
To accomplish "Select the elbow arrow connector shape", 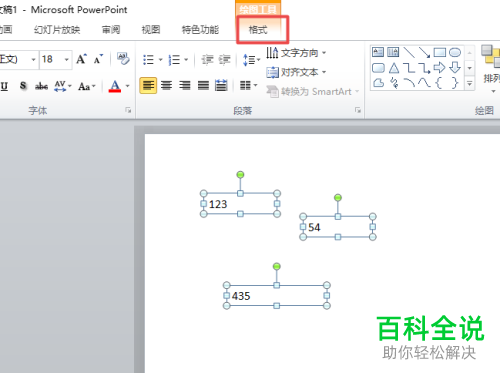I will coord(424,68).
